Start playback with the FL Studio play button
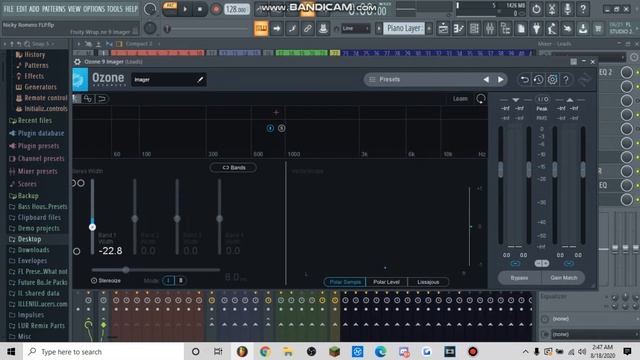The height and width of the screenshot is (360, 640). [185, 9]
